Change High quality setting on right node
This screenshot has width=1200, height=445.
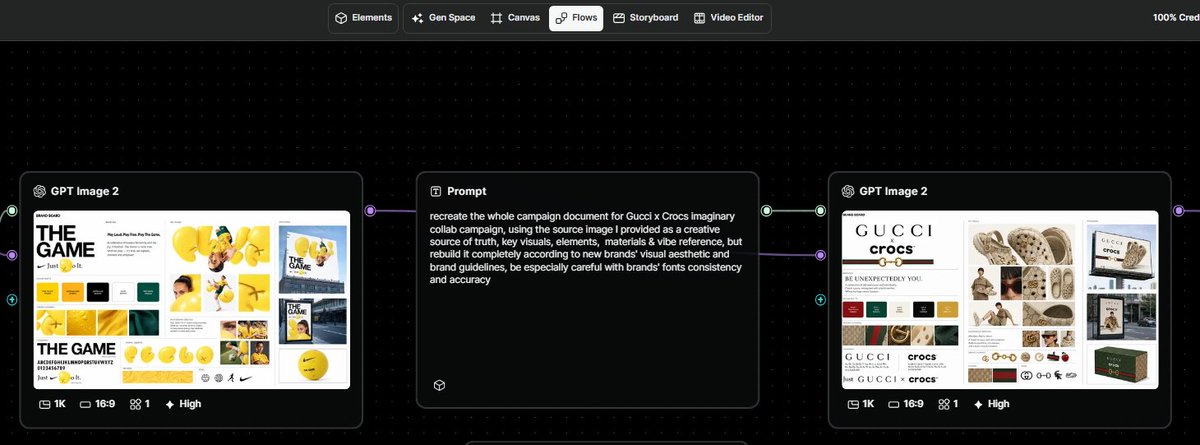pos(991,404)
